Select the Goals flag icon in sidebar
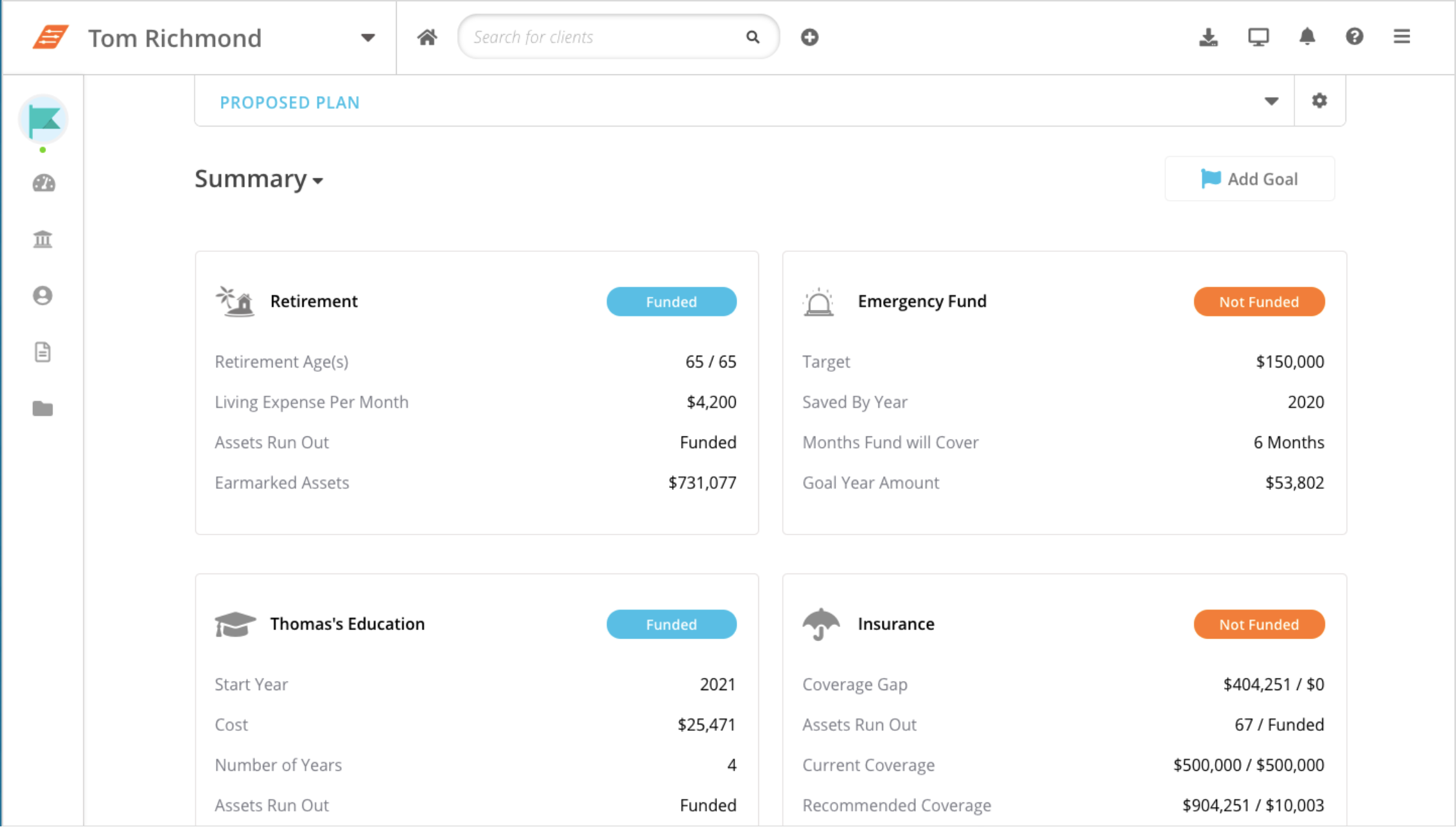 [43, 119]
